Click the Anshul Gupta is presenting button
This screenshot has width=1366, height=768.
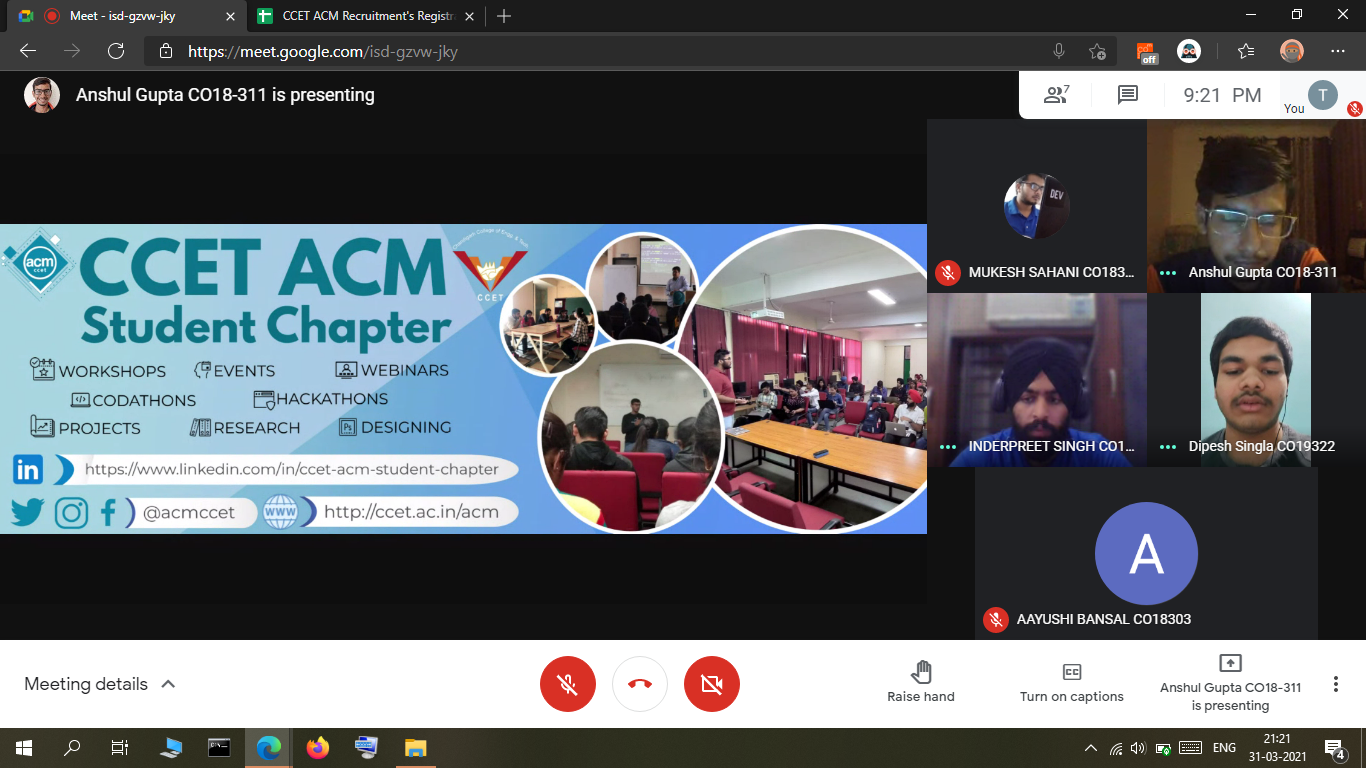tap(1230, 684)
